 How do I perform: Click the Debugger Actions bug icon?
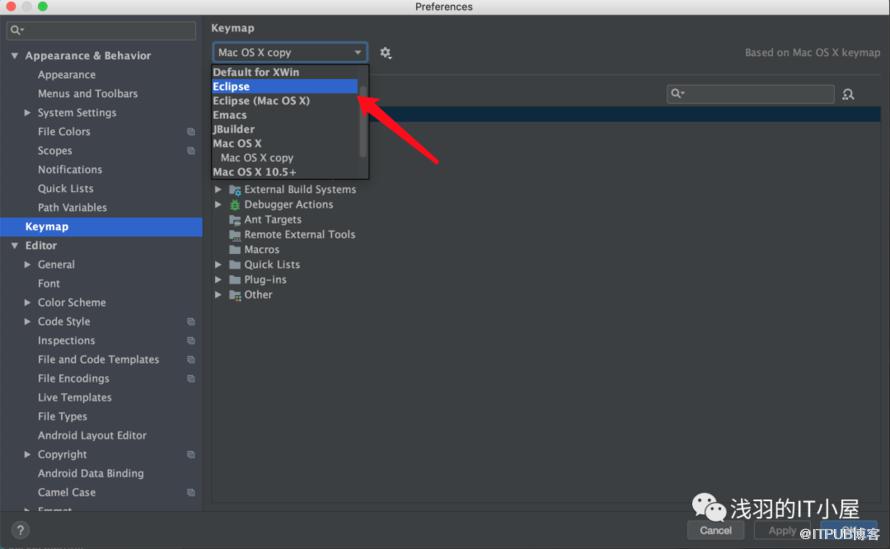point(235,204)
